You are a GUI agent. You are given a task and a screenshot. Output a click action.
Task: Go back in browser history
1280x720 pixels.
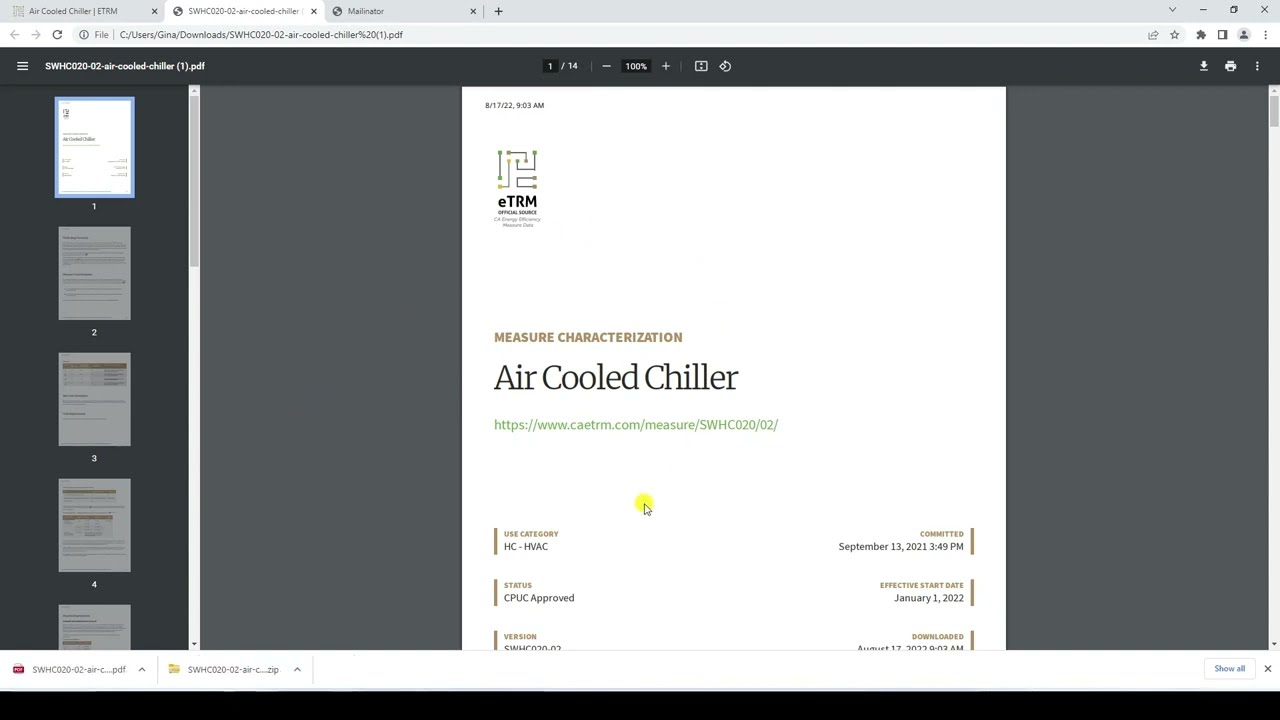pos(14,35)
